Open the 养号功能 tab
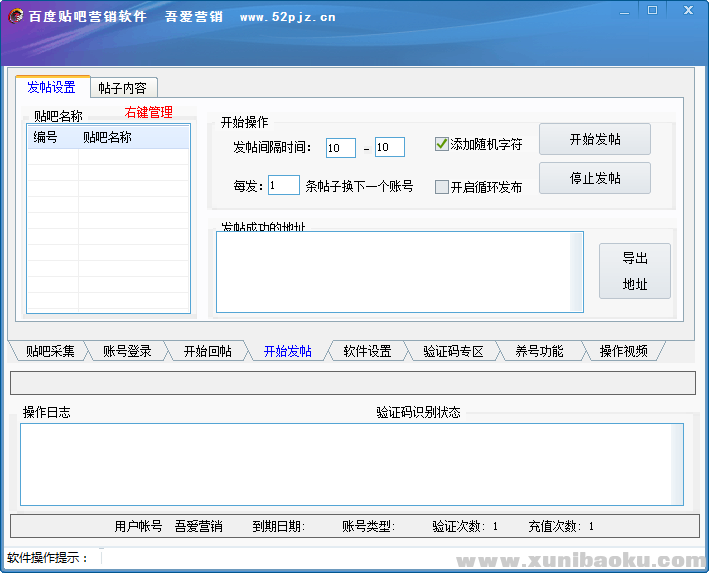The height and width of the screenshot is (573, 709). tap(539, 351)
